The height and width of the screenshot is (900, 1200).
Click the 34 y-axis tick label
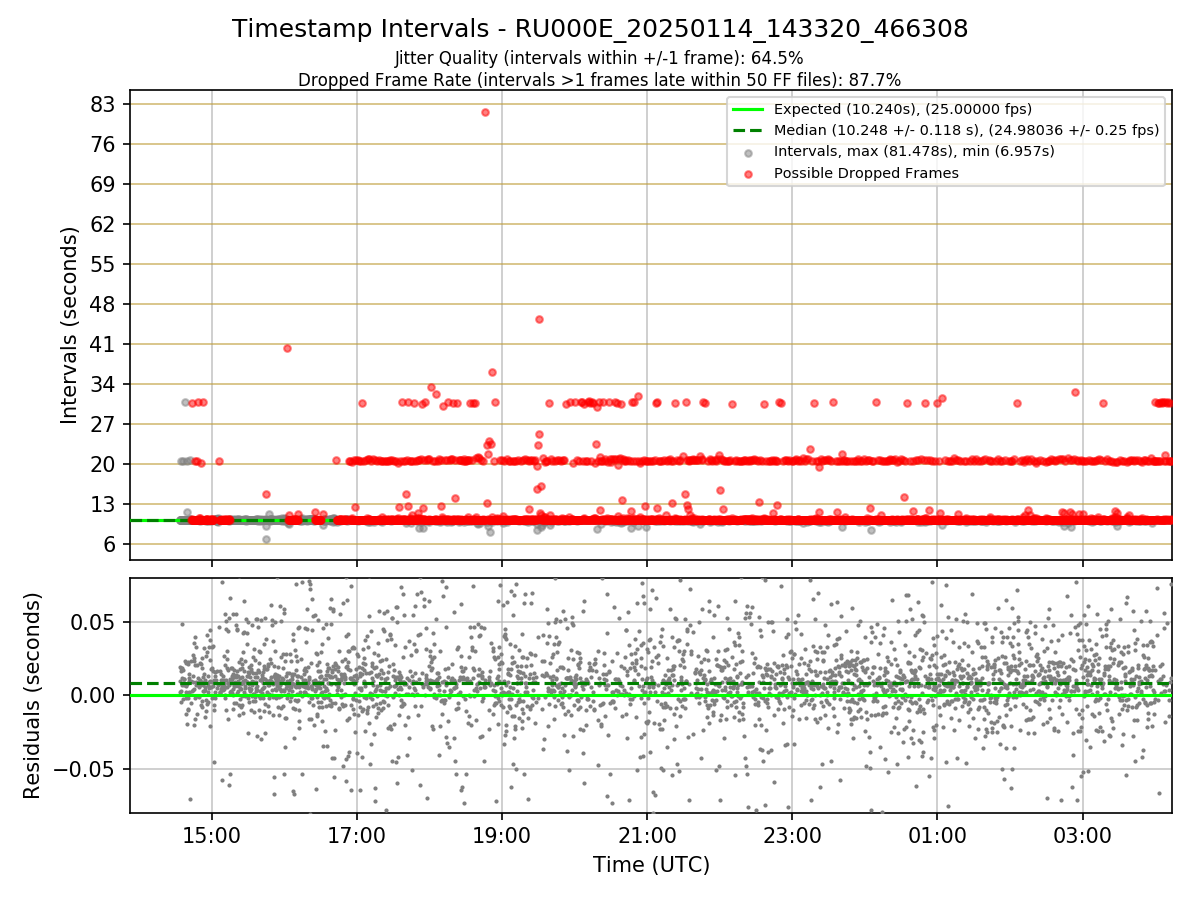pos(105,384)
